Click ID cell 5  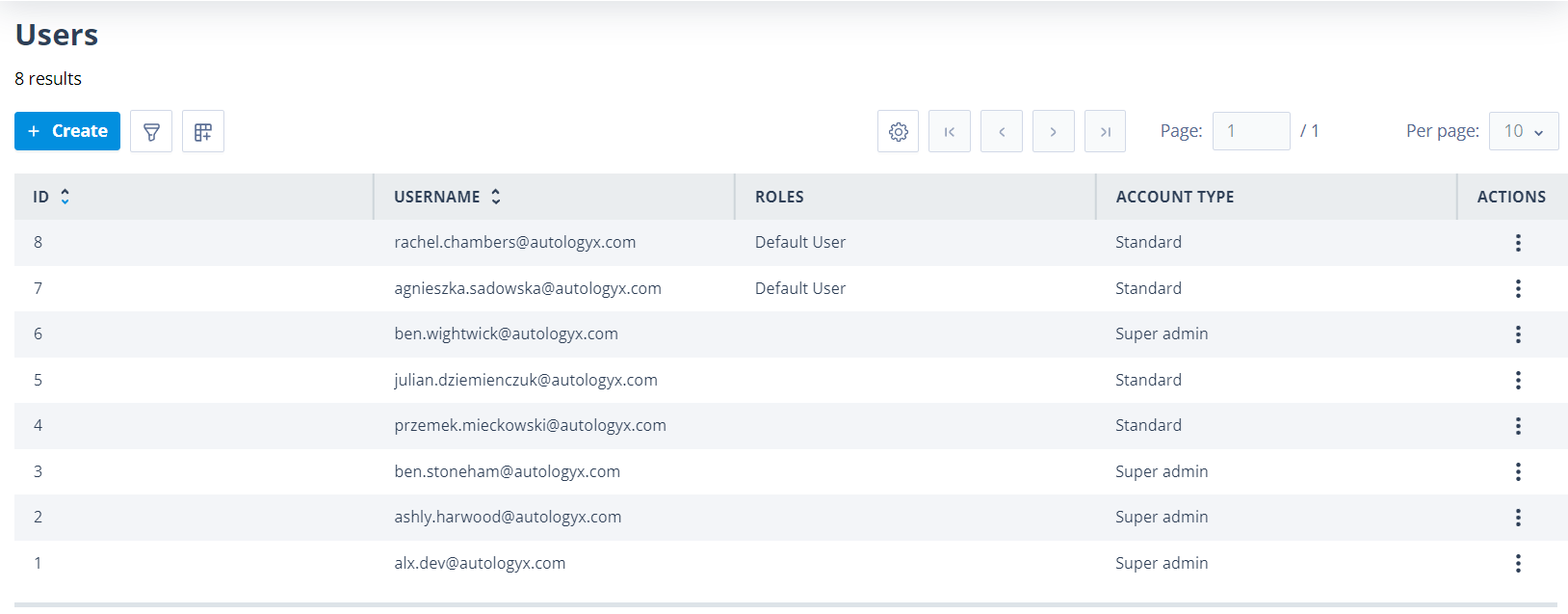pos(38,380)
